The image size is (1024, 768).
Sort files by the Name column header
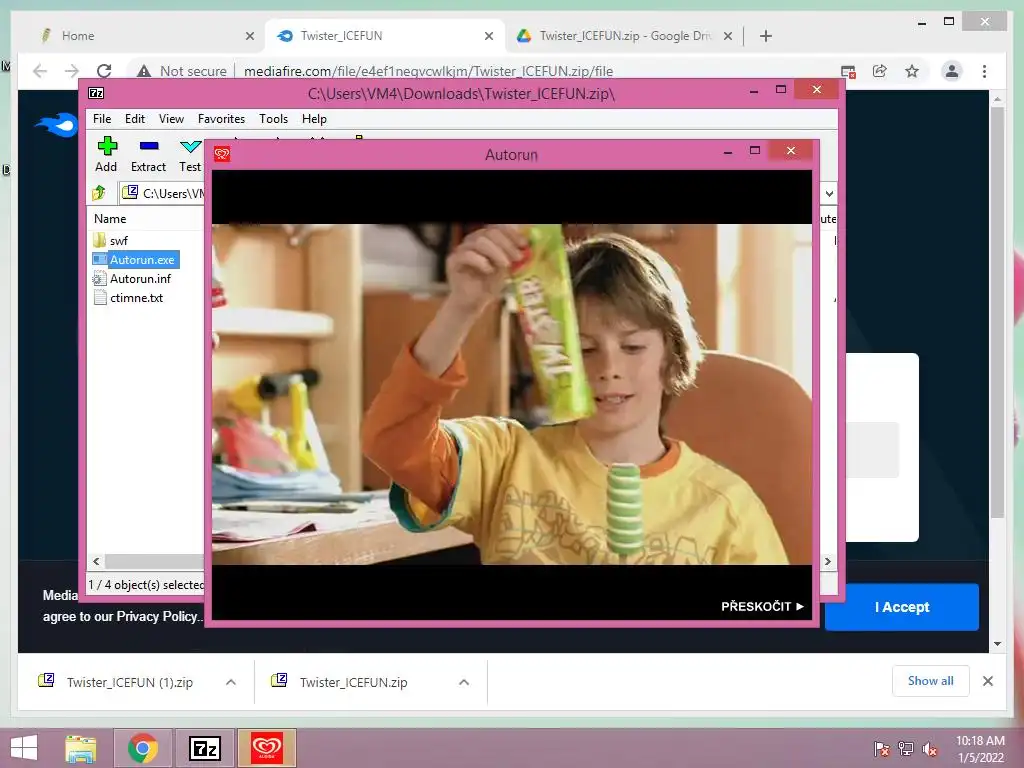coord(110,219)
